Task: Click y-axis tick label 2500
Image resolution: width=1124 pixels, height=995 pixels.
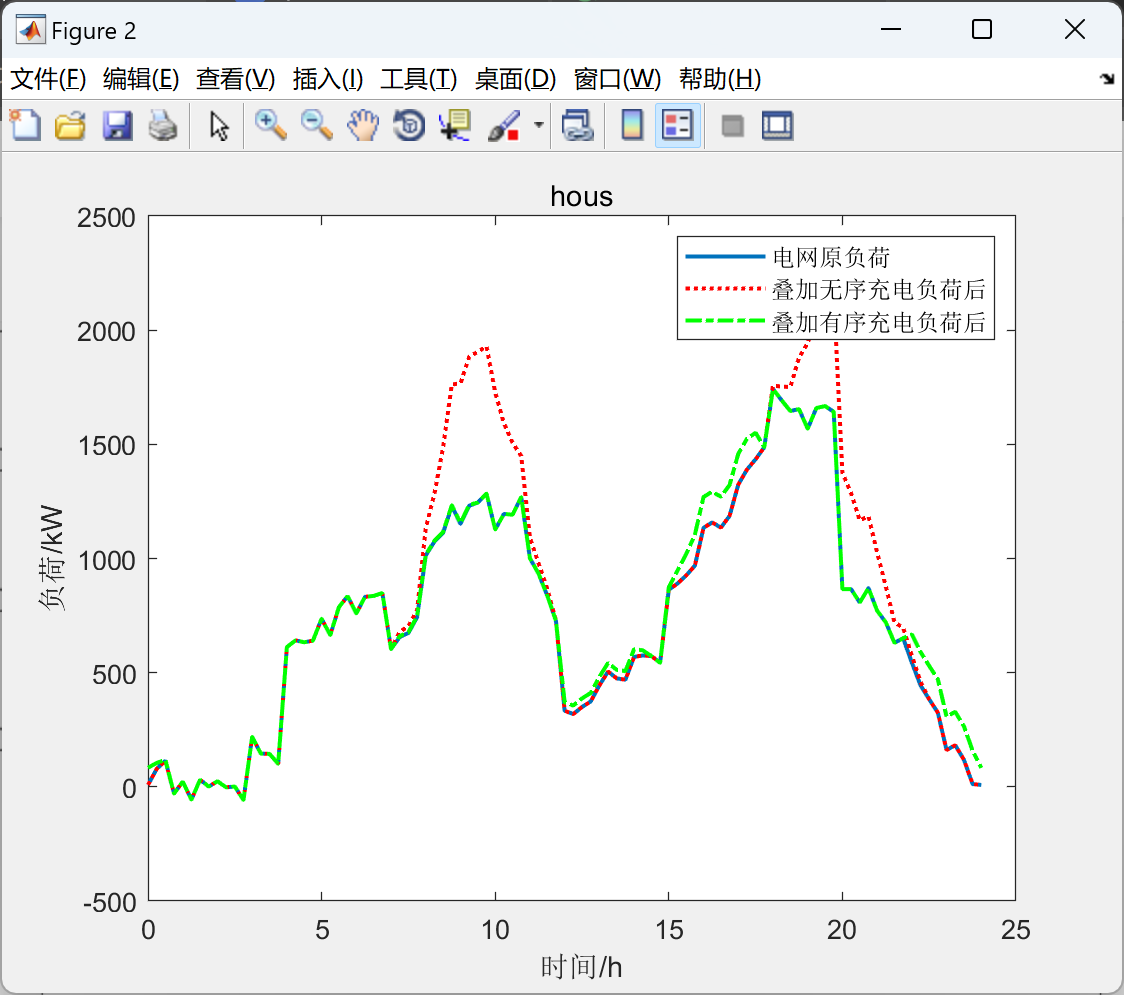Action: (x=106, y=218)
